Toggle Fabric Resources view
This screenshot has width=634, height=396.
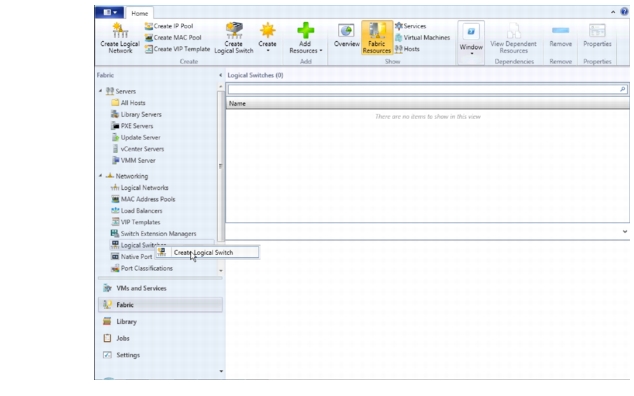click(x=377, y=38)
